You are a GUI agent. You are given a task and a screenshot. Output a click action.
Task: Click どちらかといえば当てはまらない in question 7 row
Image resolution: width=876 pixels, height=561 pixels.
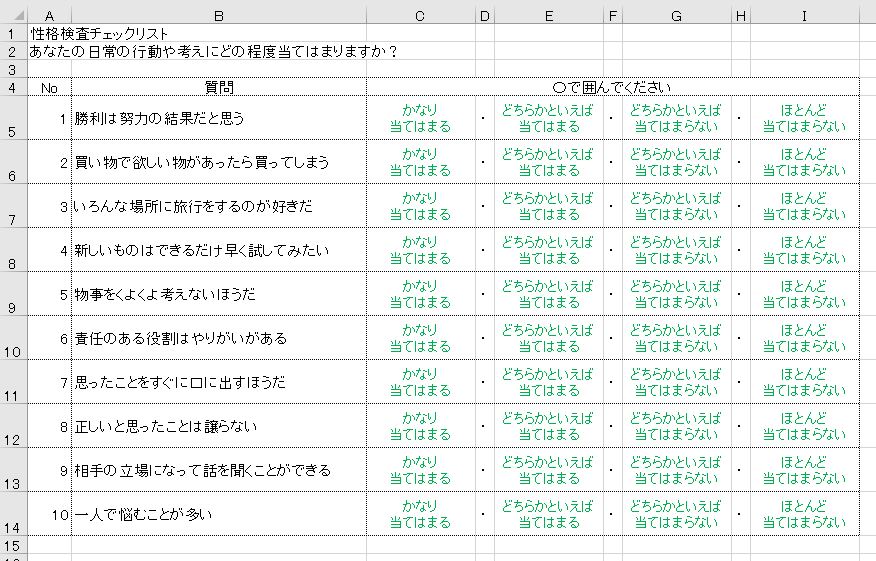click(677, 382)
